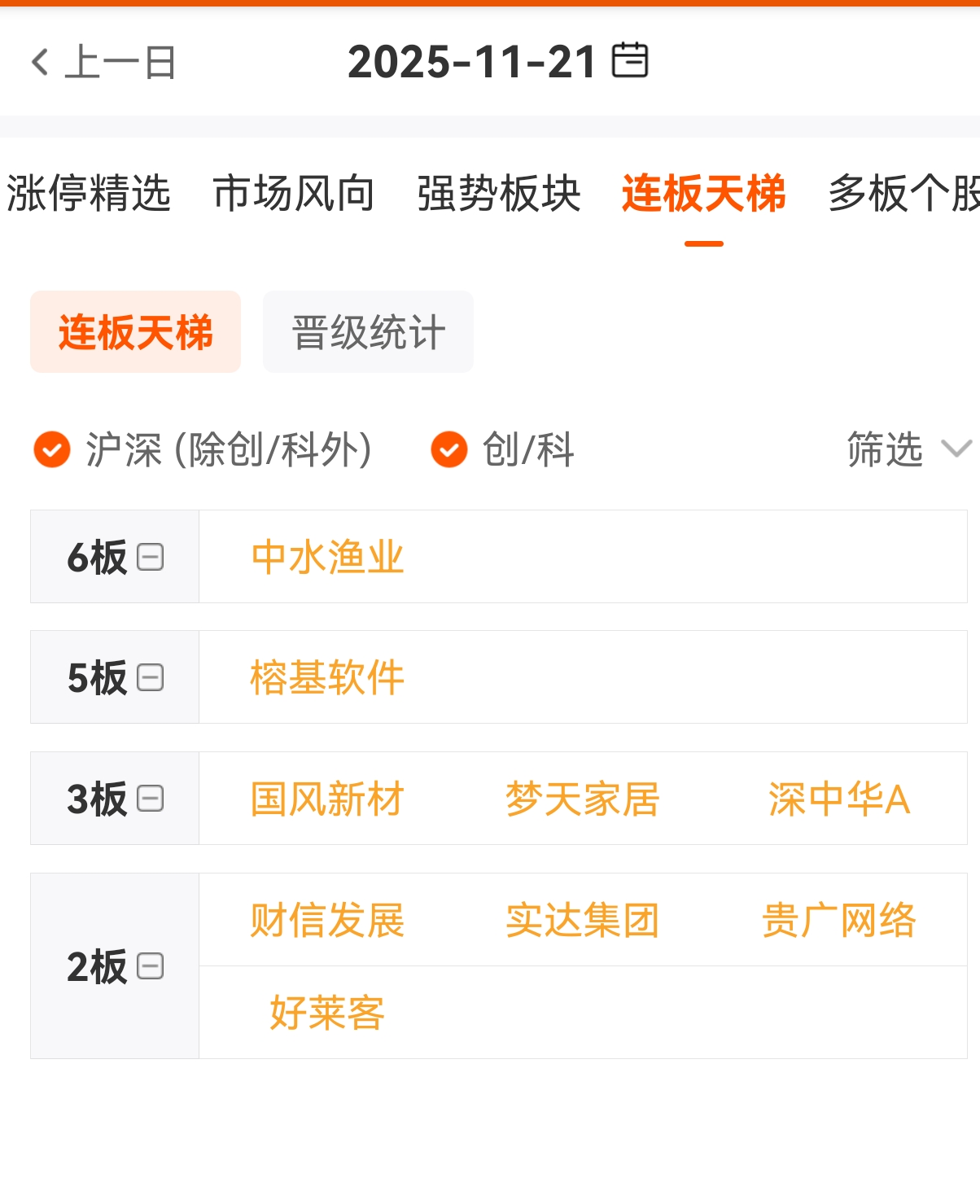Click the 2025-11-21 date text
The image size is (980, 1204).
pos(472,62)
